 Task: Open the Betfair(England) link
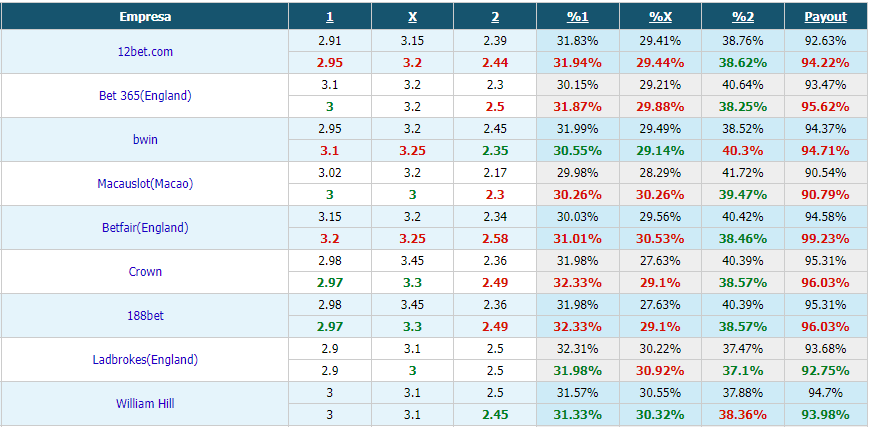pos(145,227)
